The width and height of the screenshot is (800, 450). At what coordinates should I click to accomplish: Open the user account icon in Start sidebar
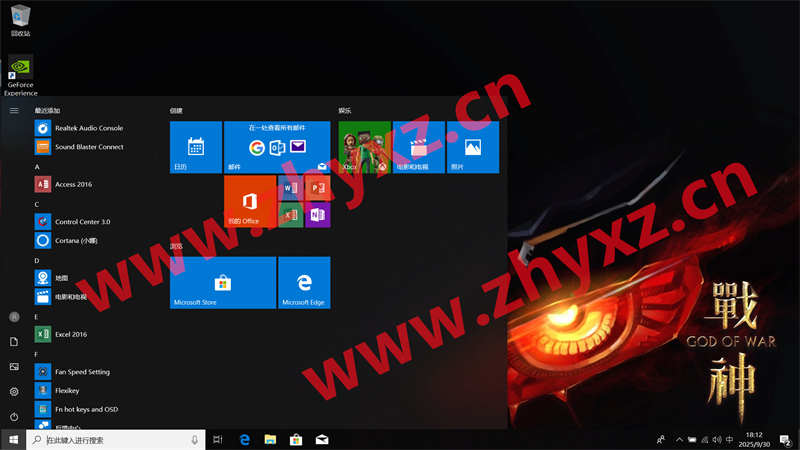pyautogui.click(x=14, y=317)
